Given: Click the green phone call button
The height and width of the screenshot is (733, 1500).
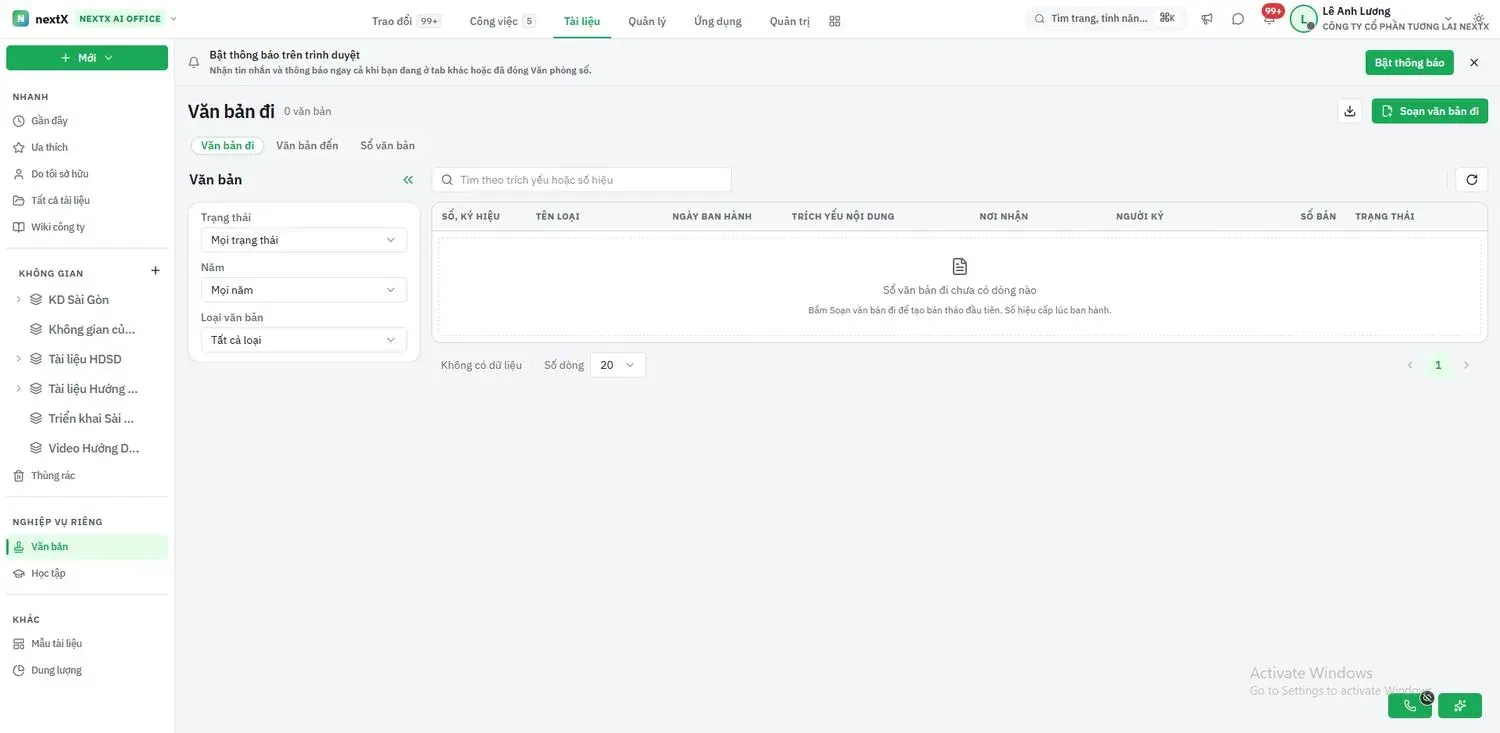Looking at the screenshot, I should (x=1410, y=706).
